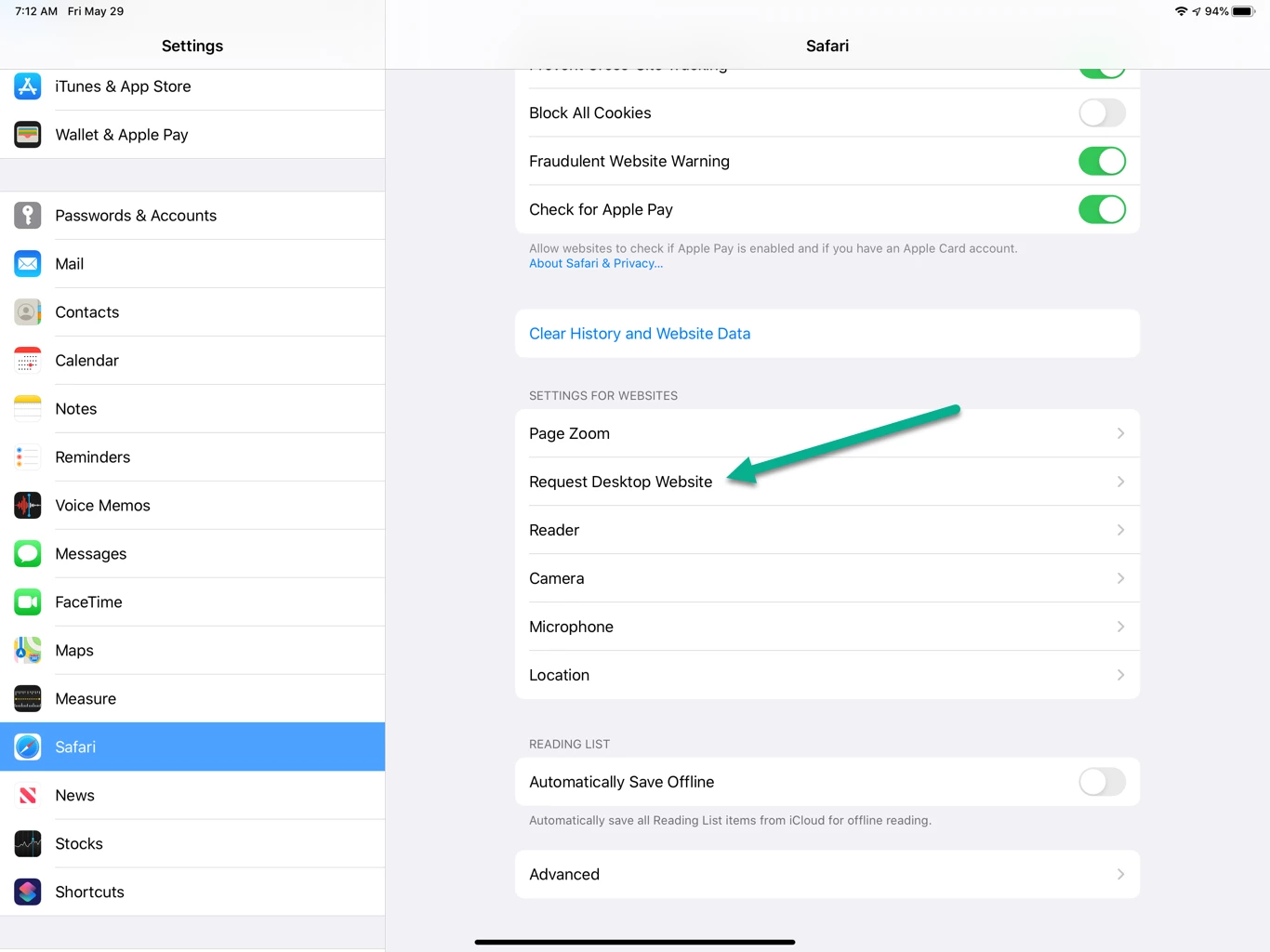
Task: Tap the Voice Memos waveform icon
Action: coord(28,506)
